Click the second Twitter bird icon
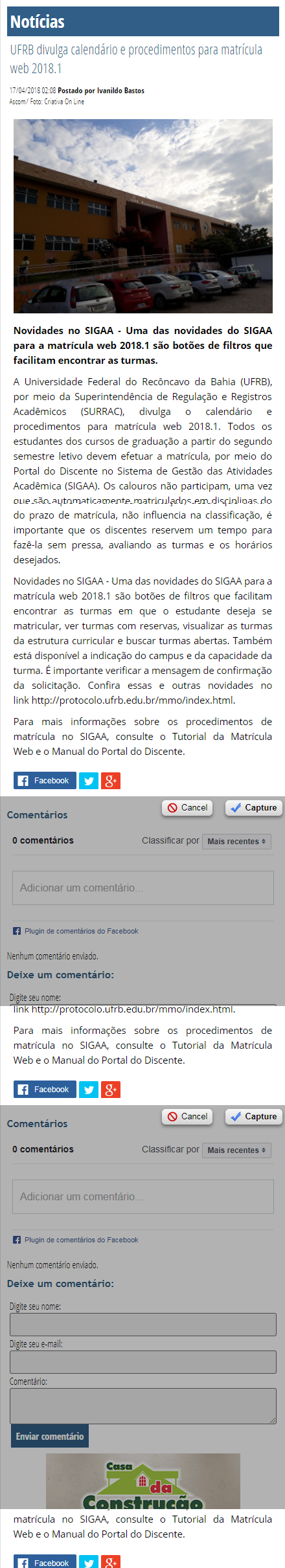This screenshot has height=1568, width=285. tap(89, 1090)
